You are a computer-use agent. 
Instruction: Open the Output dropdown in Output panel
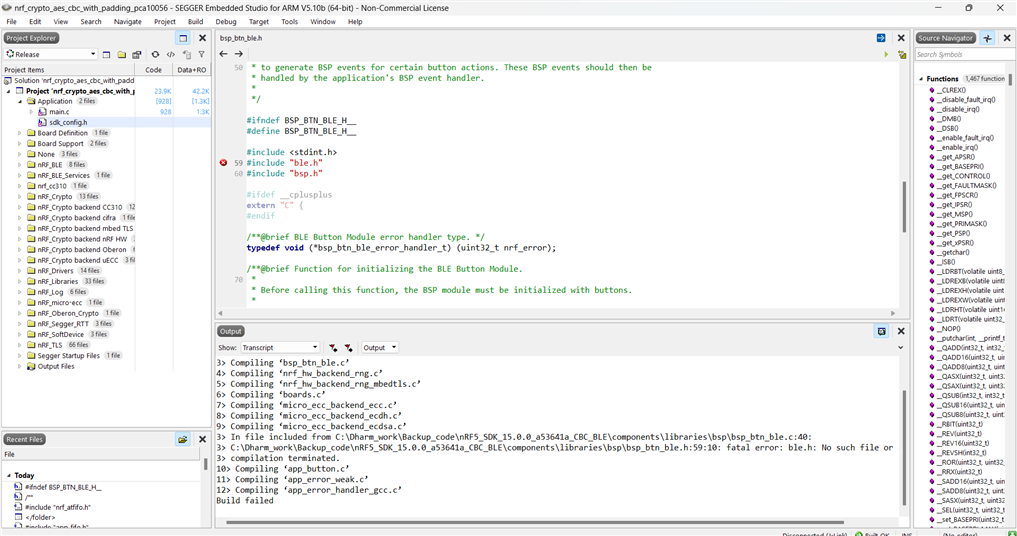tap(379, 348)
